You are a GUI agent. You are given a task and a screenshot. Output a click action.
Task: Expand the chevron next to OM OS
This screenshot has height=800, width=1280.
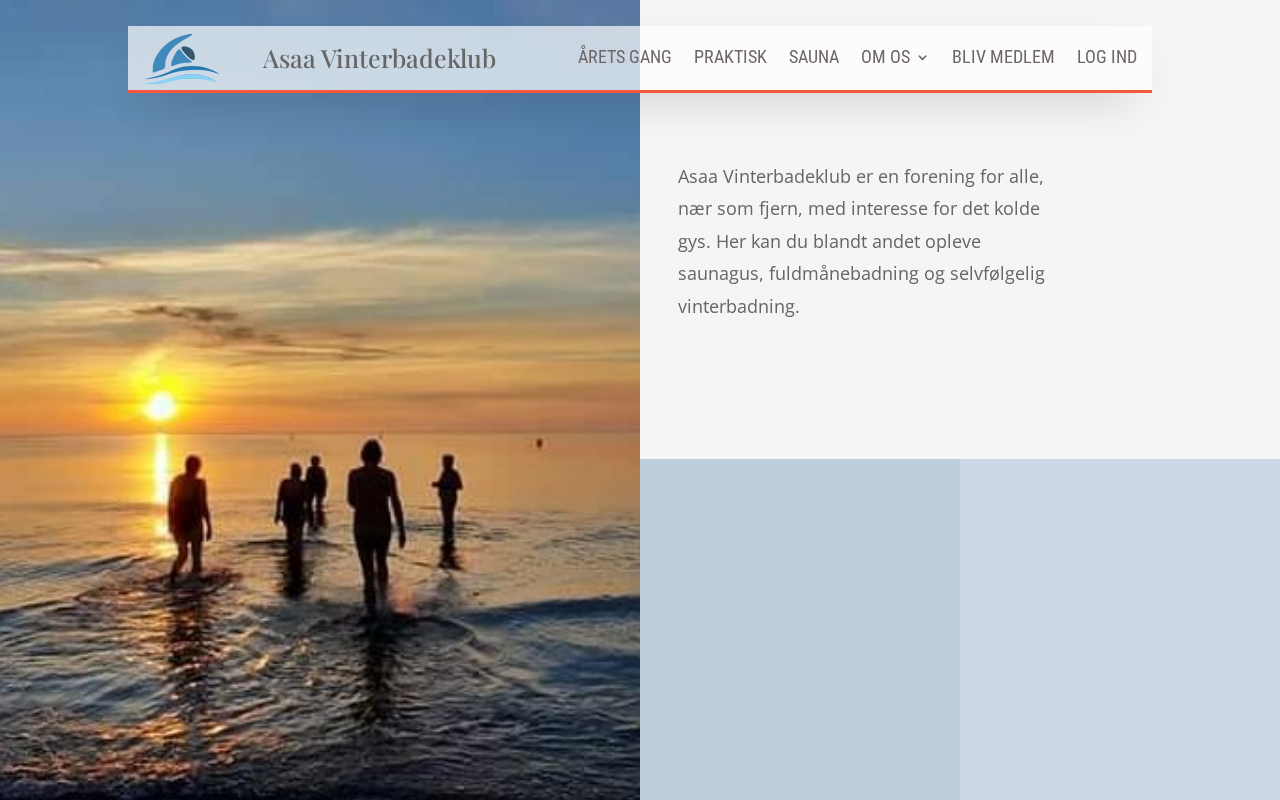pyautogui.click(x=922, y=58)
